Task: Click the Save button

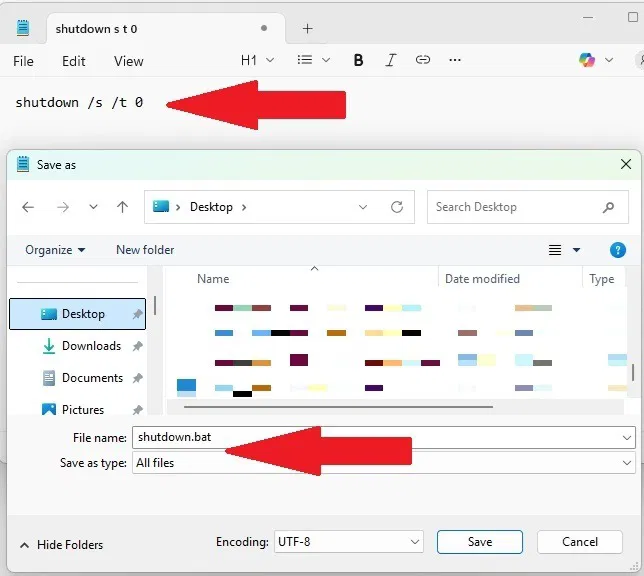Action: [480, 542]
